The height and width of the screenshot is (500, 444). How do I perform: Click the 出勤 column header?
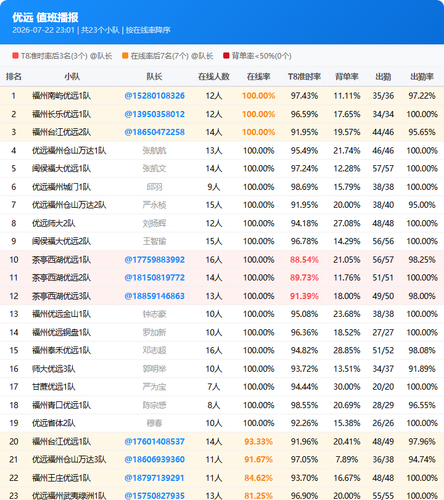coord(383,77)
